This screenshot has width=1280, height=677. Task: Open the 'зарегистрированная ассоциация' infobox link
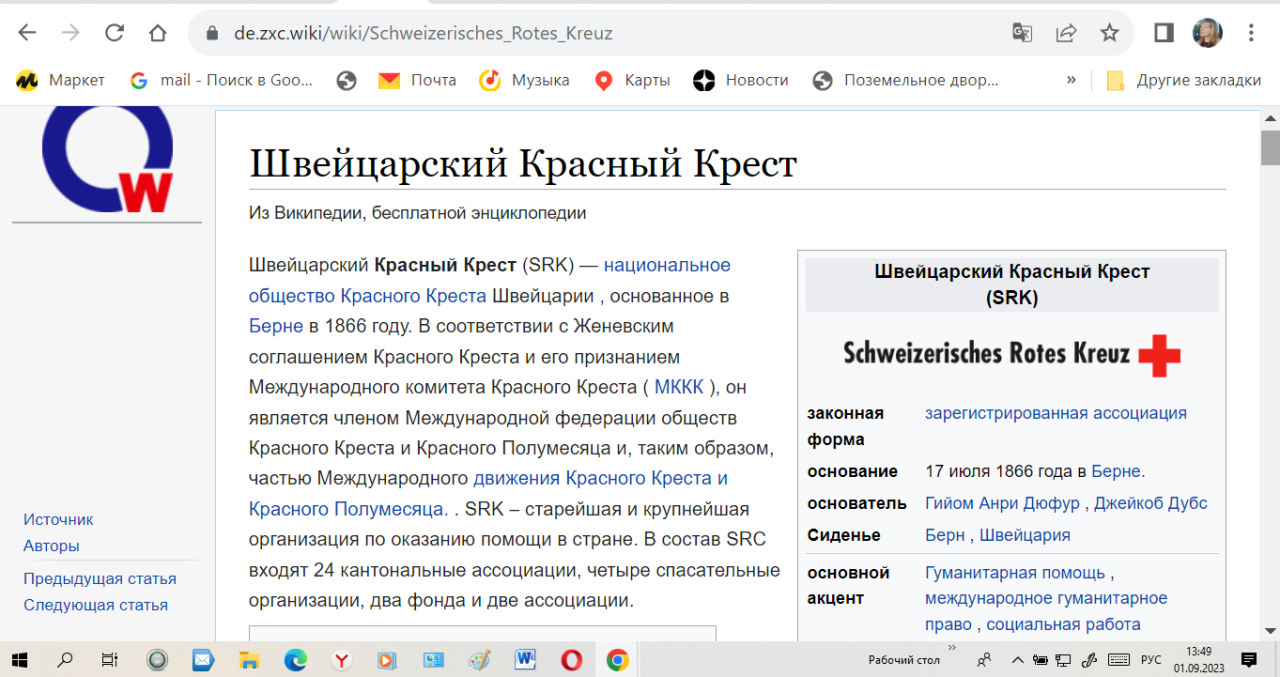coord(1056,413)
